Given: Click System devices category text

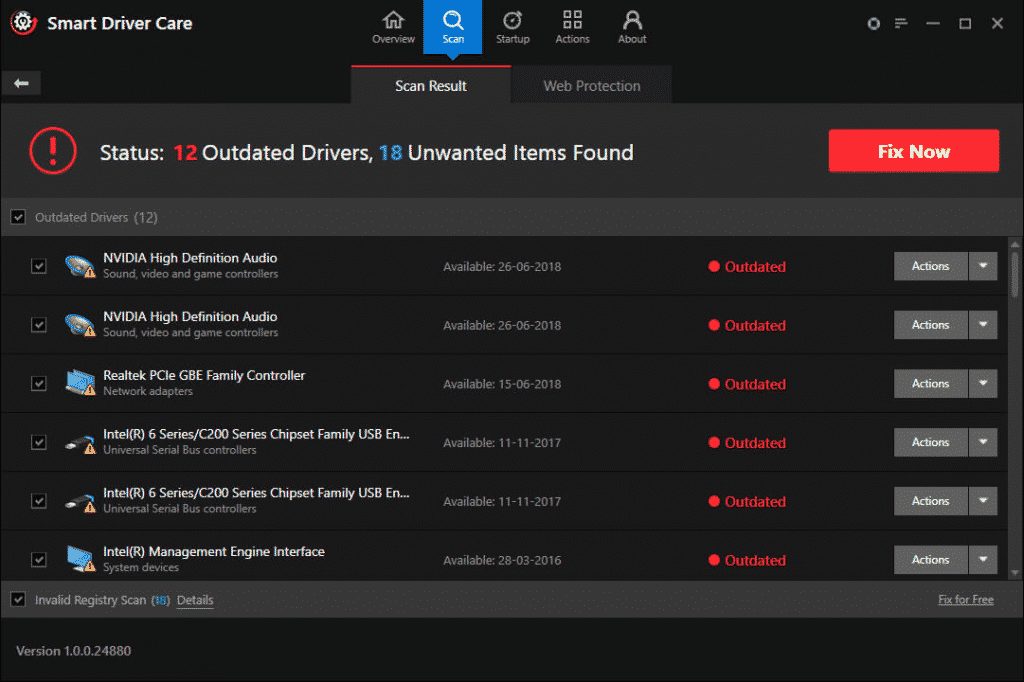Looking at the screenshot, I should click(x=140, y=568).
